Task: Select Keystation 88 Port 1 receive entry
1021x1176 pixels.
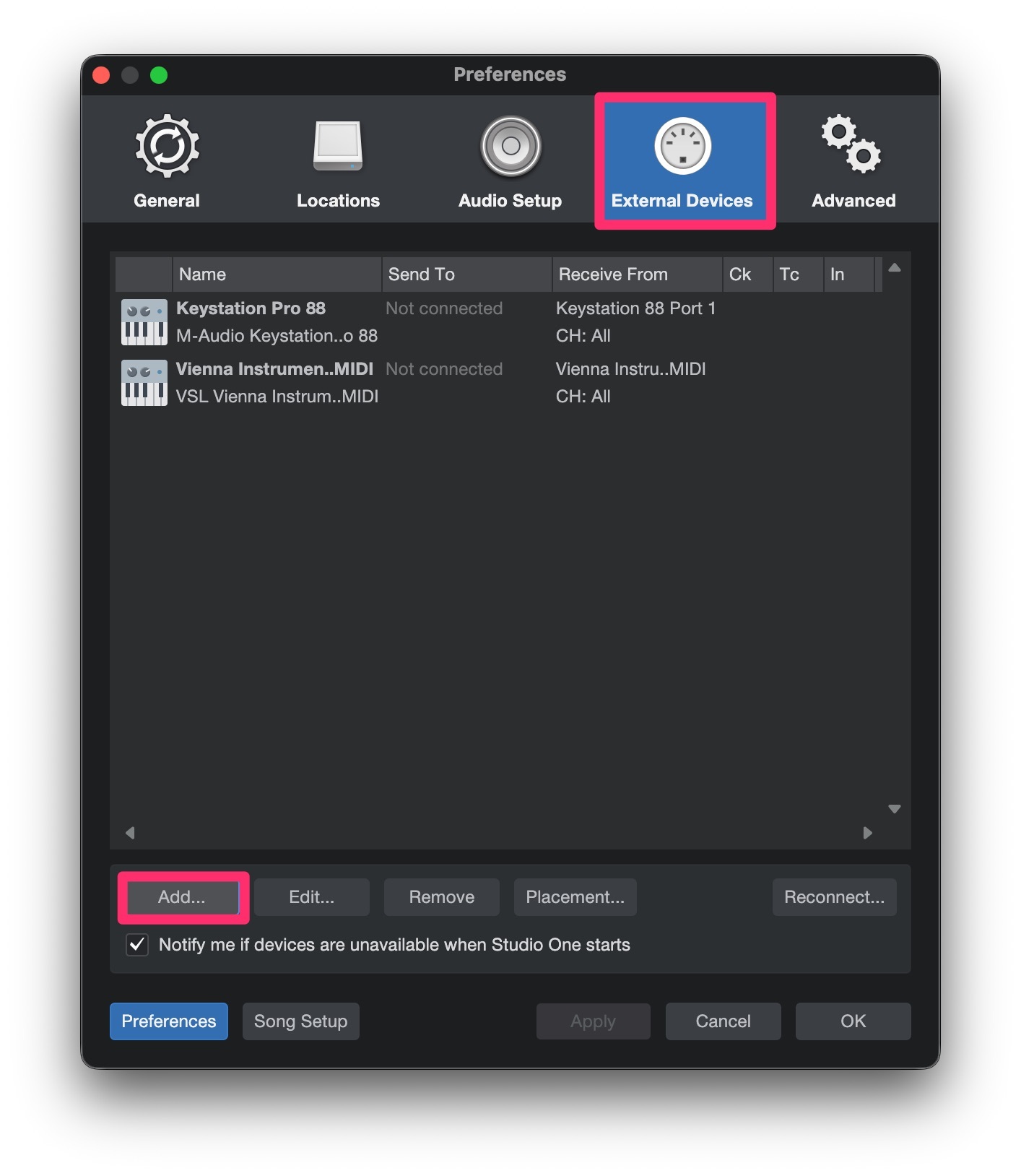Action: coord(635,308)
